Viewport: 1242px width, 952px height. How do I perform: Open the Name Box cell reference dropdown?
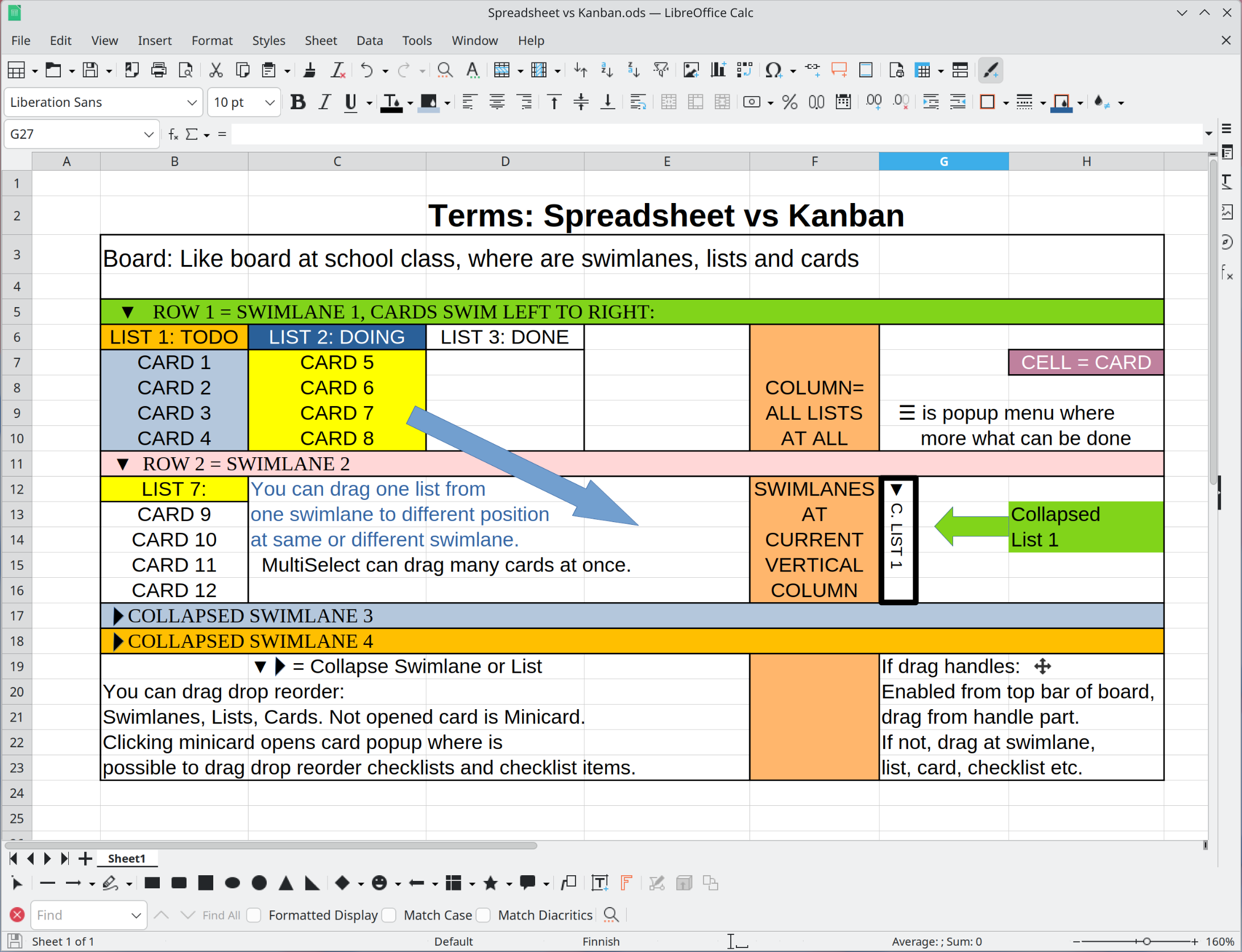(148, 135)
